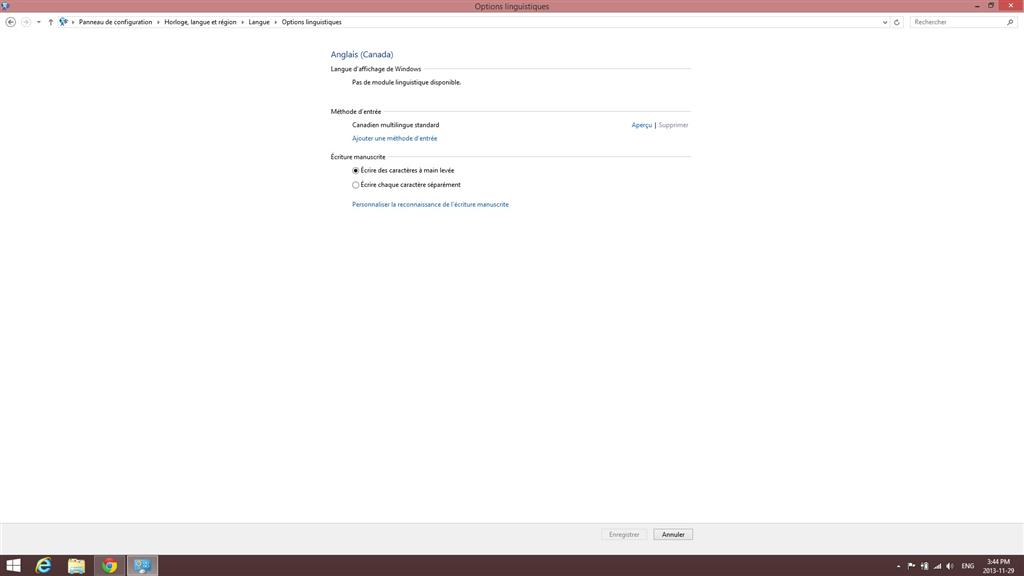Open Action Center flag icon in tray
This screenshot has height=576, width=1024.
point(911,566)
